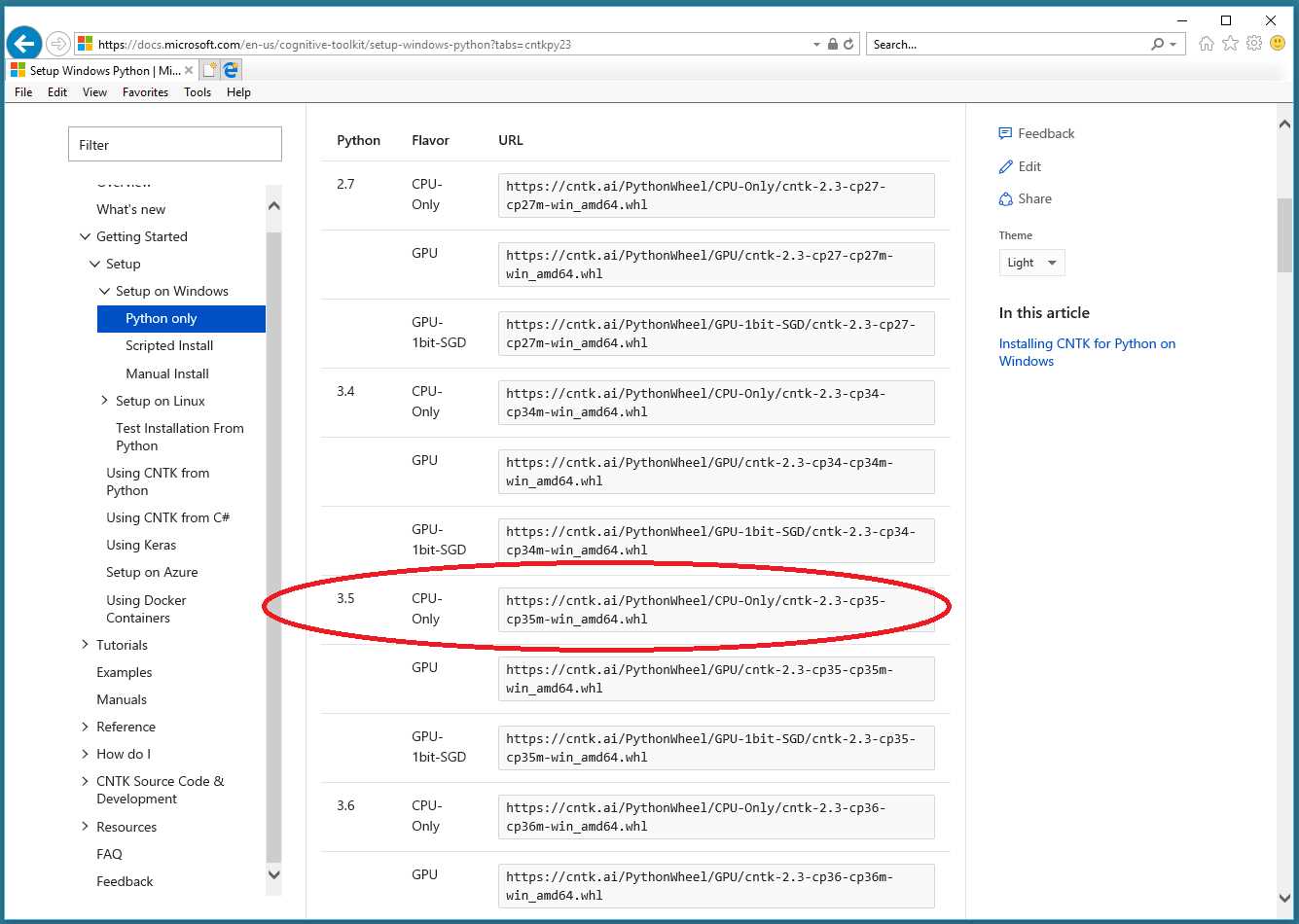Click the Filter text box in sidebar
The width and height of the screenshot is (1299, 924).
click(175, 145)
